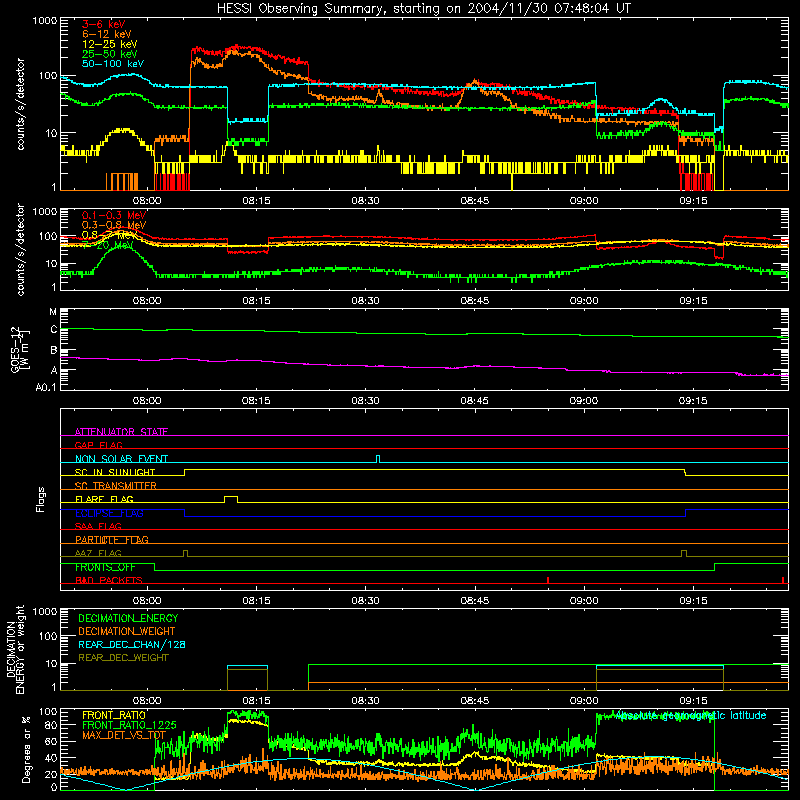The image size is (800, 800).
Task: Click the DECIMATION_WEIGHT legend label
Action: 127,631
